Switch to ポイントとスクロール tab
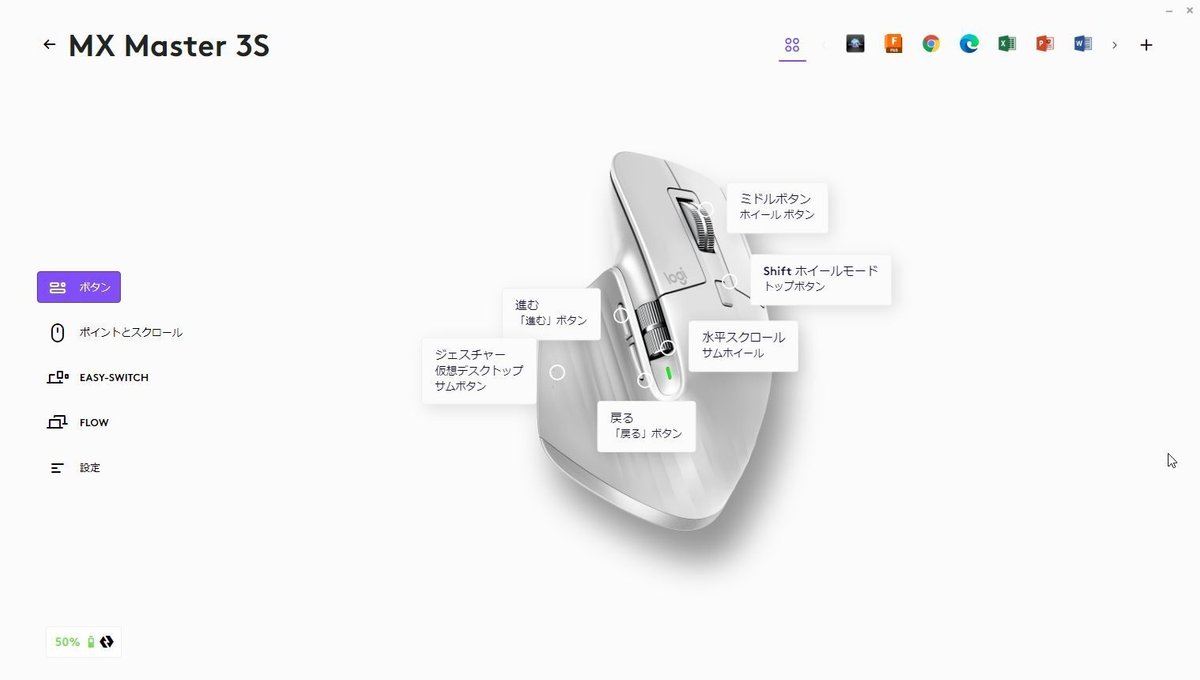Image resolution: width=1200 pixels, height=680 pixels. (116, 332)
